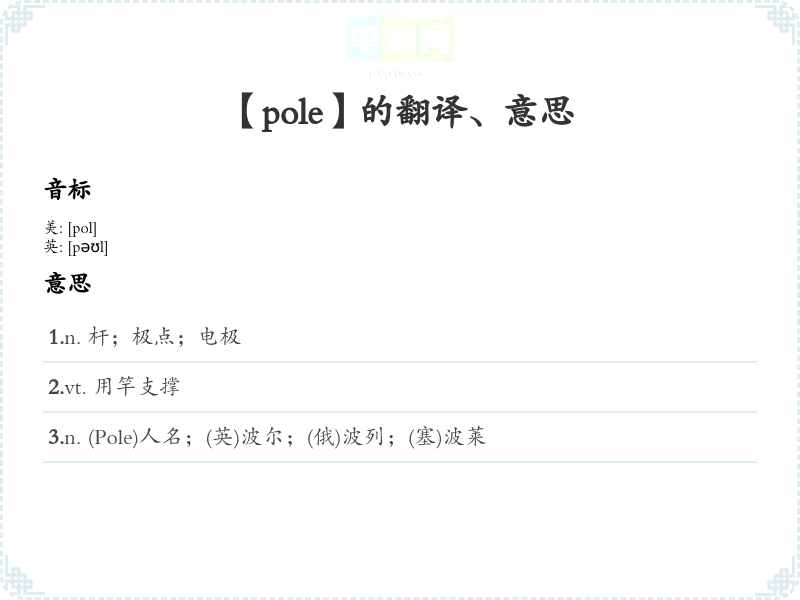Click the top-right corner ornament
This screenshot has height=600, width=800.
click(782, 18)
